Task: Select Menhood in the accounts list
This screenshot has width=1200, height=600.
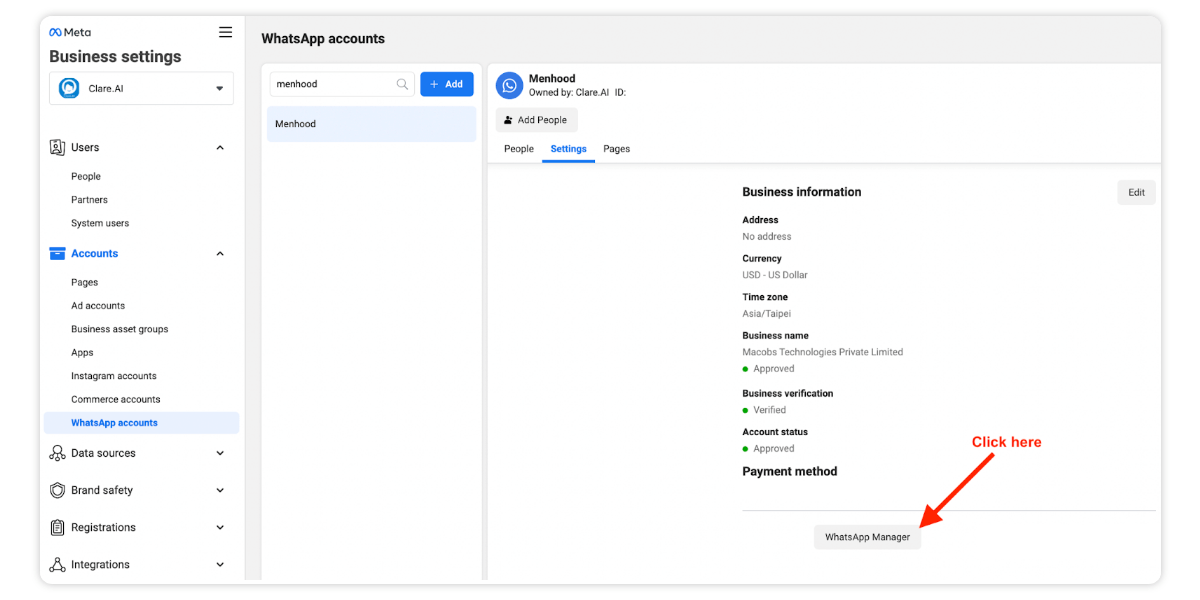Action: (371, 124)
